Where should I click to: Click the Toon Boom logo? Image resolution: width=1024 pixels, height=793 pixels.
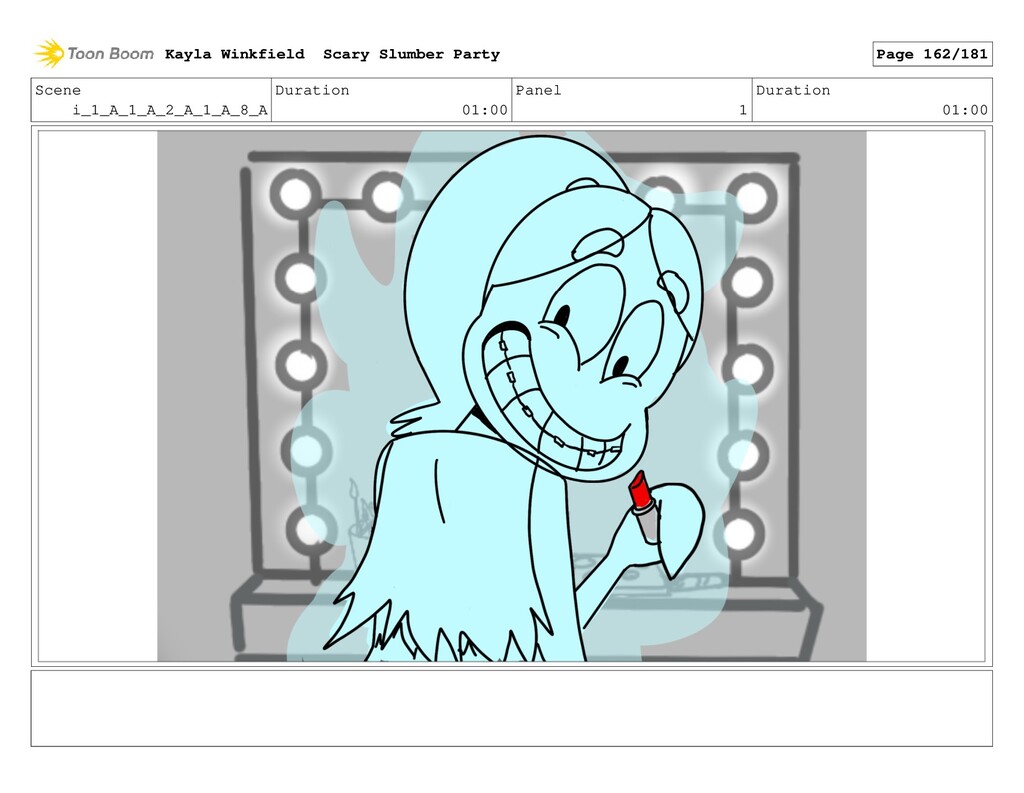(94, 54)
